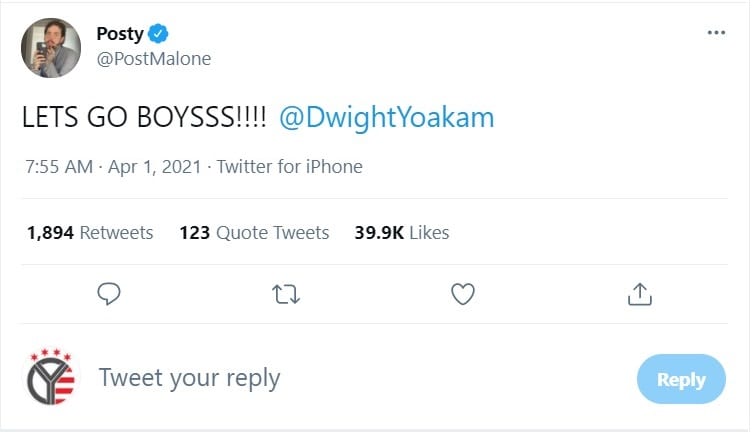The width and height of the screenshot is (752, 432).
Task: Open Post Malone's profile picture
Action: 51,47
